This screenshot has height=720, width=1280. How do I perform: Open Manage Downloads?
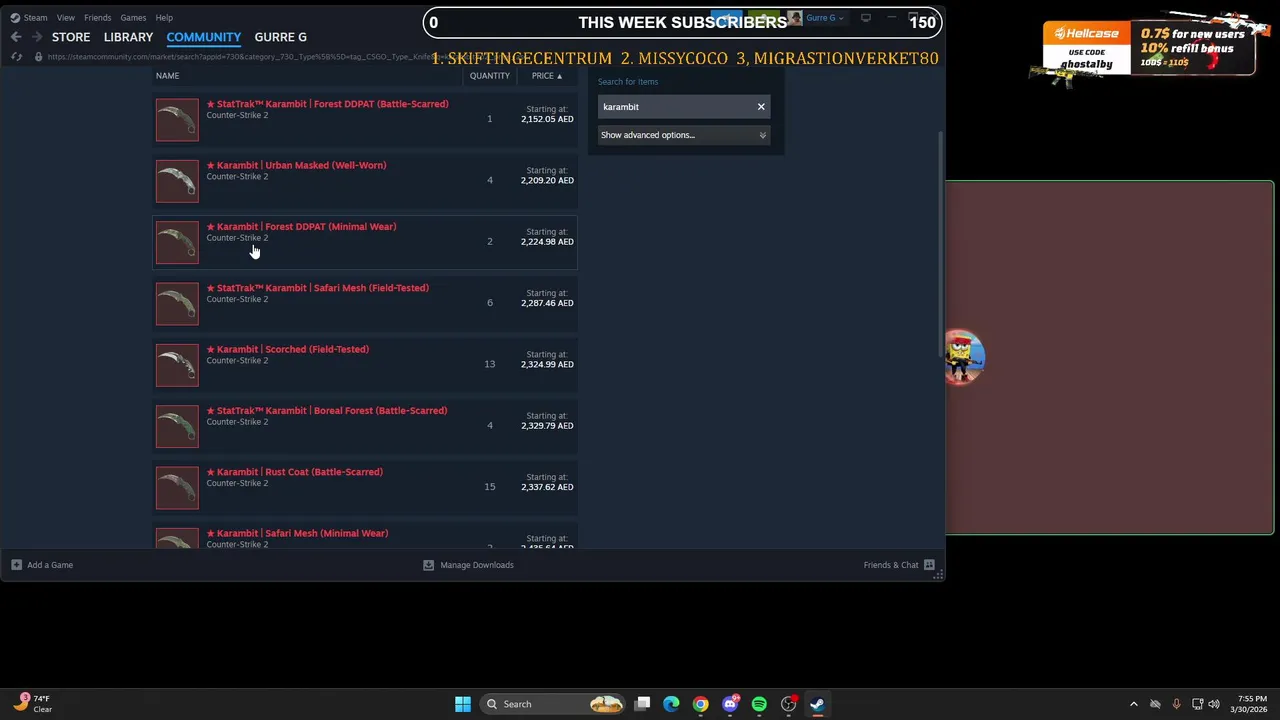(x=468, y=565)
